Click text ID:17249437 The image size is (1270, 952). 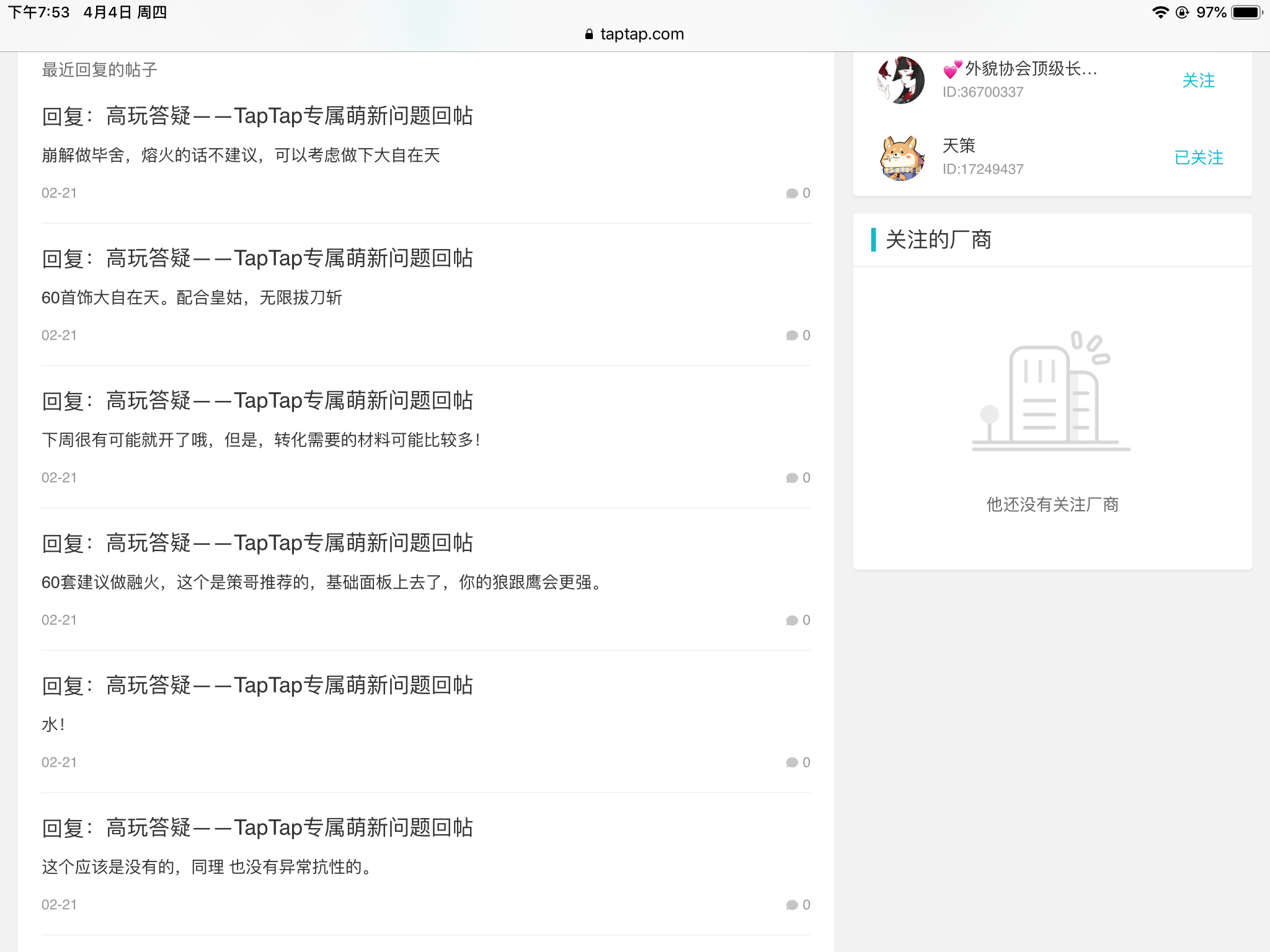tap(983, 169)
